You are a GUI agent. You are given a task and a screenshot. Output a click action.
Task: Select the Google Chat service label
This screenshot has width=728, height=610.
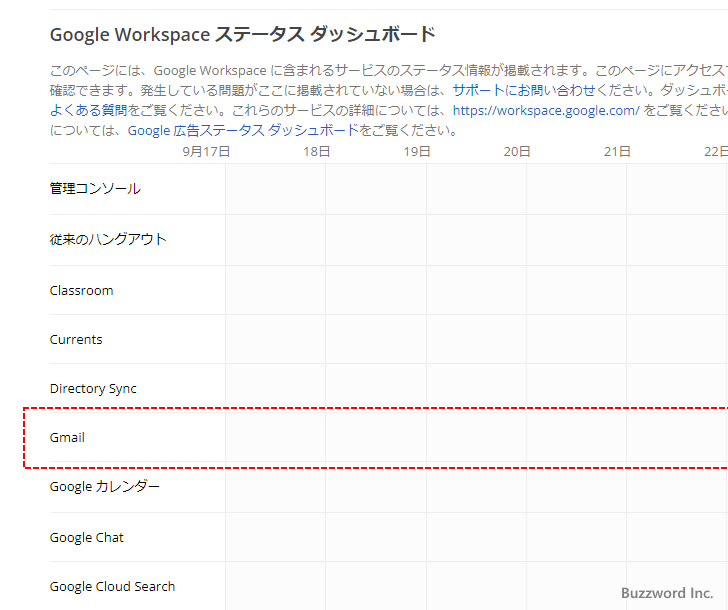coord(86,538)
